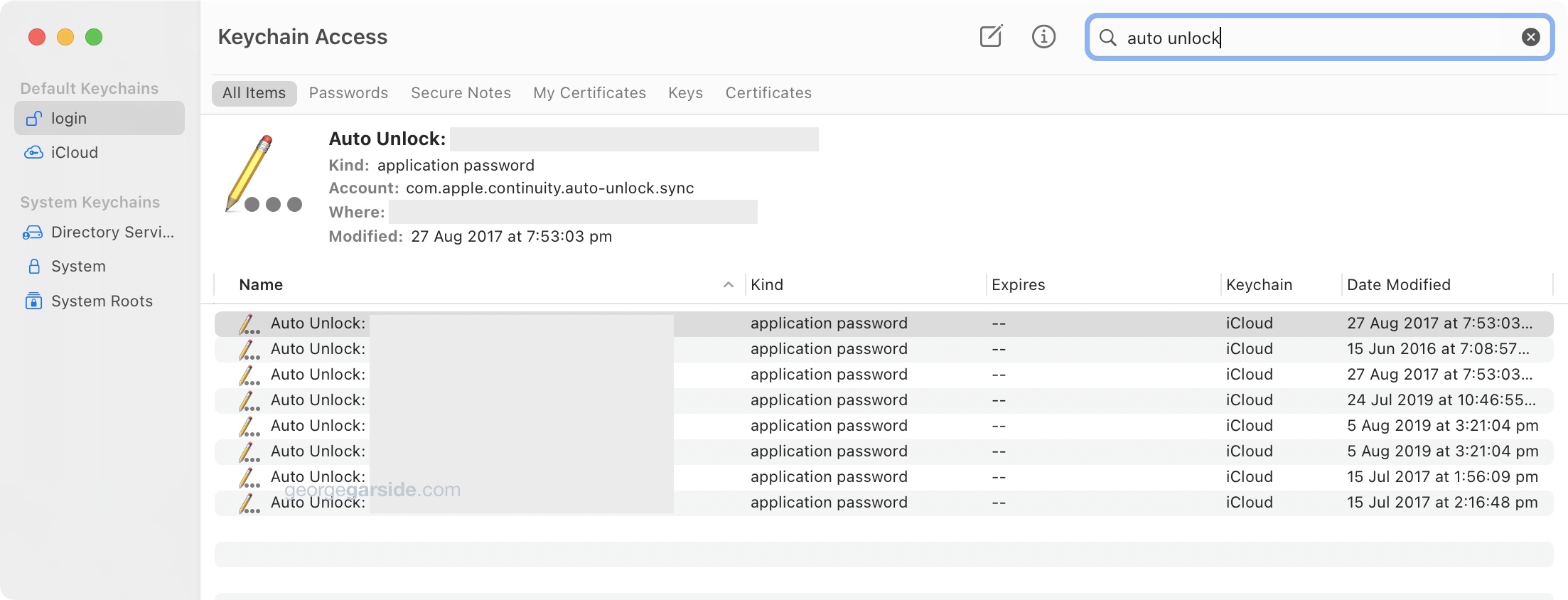Click the Modified date in the detail header
1568x600 pixels.
click(x=511, y=237)
